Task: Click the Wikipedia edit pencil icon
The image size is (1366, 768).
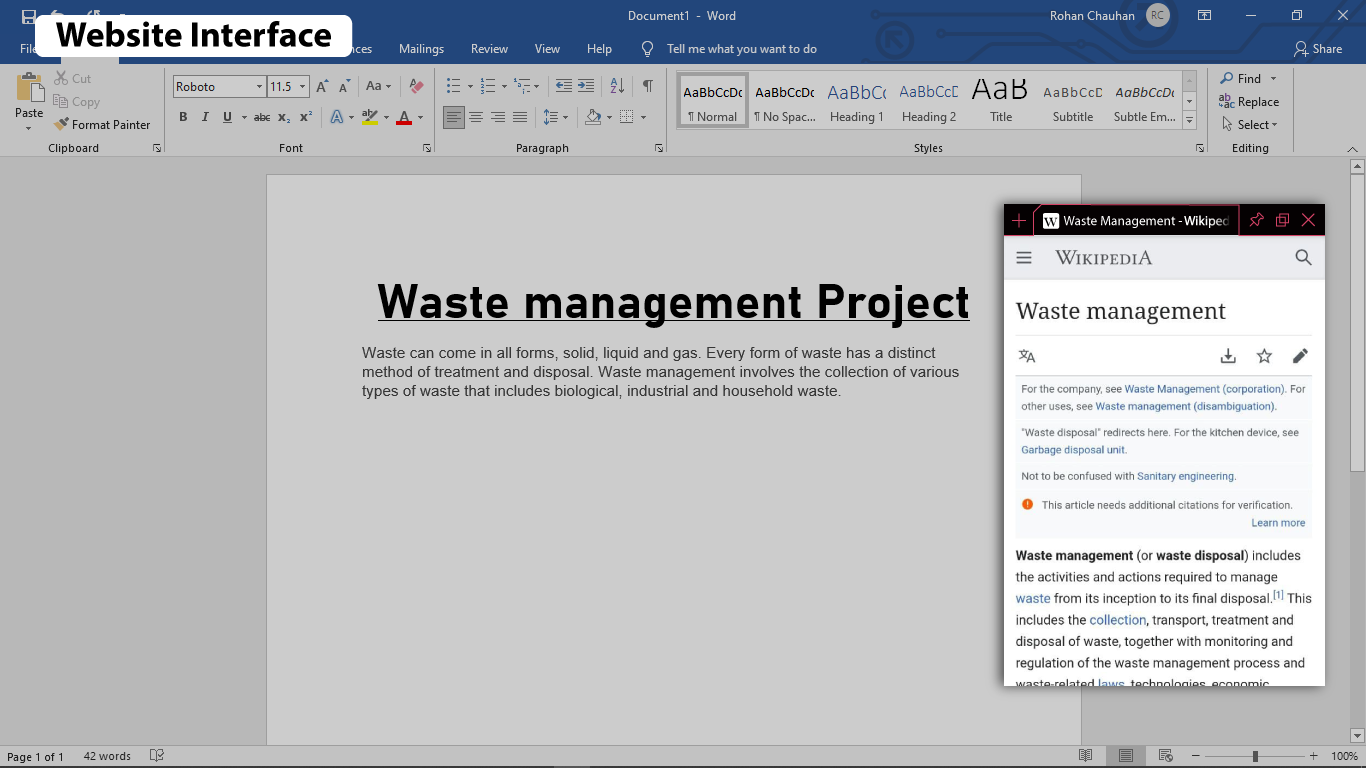Action: tap(1300, 356)
